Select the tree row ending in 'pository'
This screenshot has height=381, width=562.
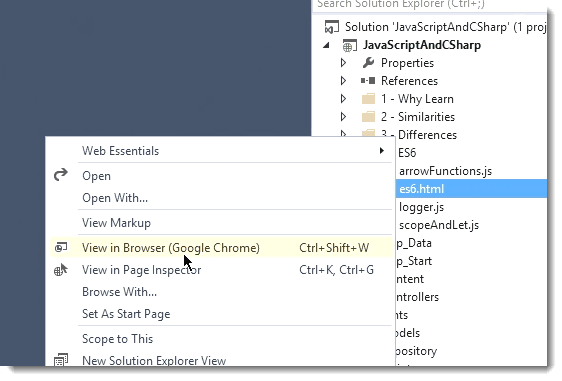coord(416,351)
